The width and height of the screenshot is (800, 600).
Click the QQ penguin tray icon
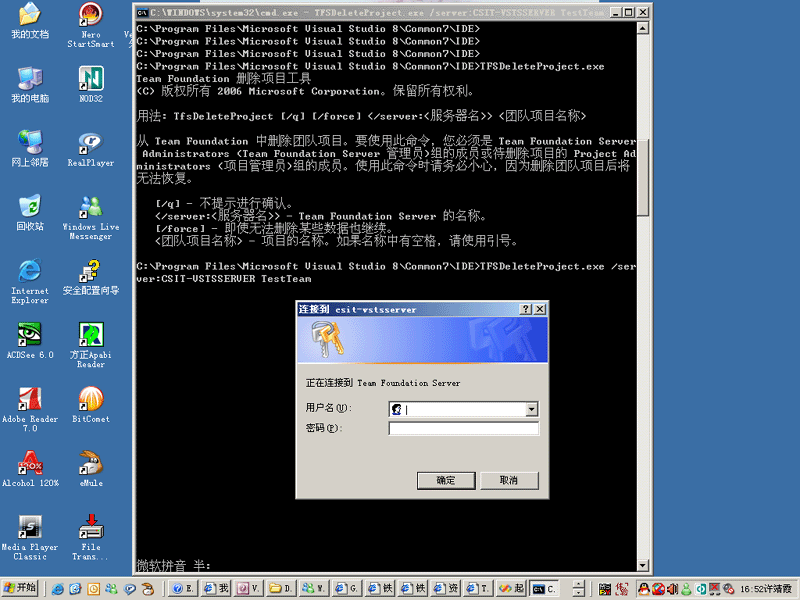tap(643, 589)
